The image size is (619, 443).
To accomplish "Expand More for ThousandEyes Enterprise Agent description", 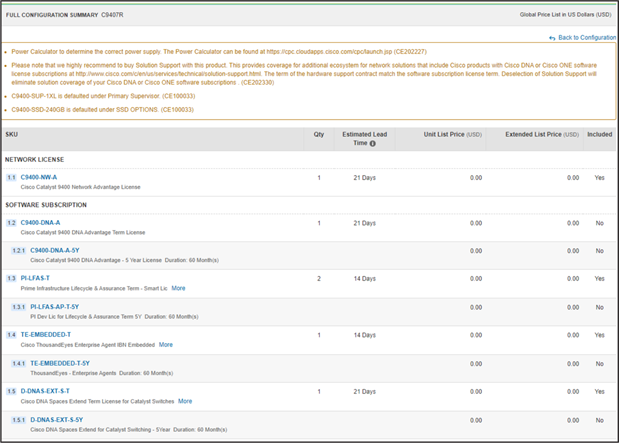I will pyautogui.click(x=166, y=345).
